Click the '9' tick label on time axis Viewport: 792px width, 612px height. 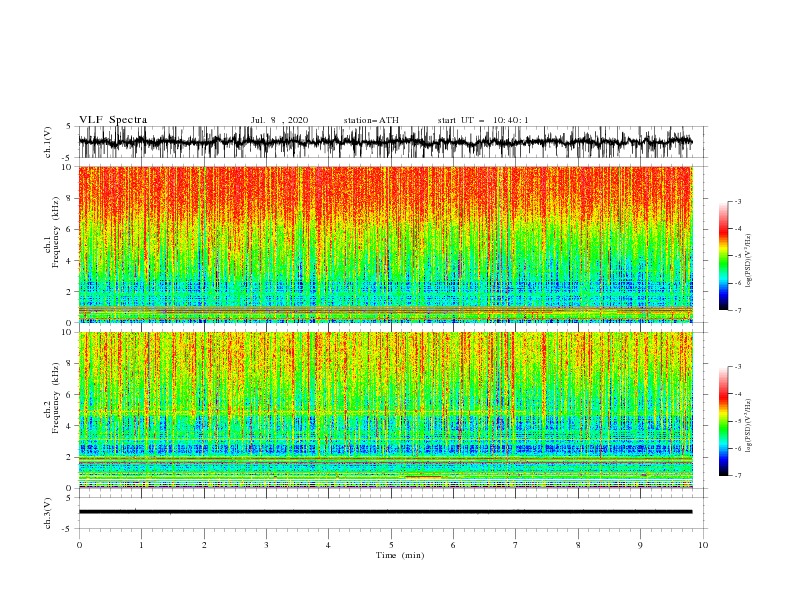point(640,545)
